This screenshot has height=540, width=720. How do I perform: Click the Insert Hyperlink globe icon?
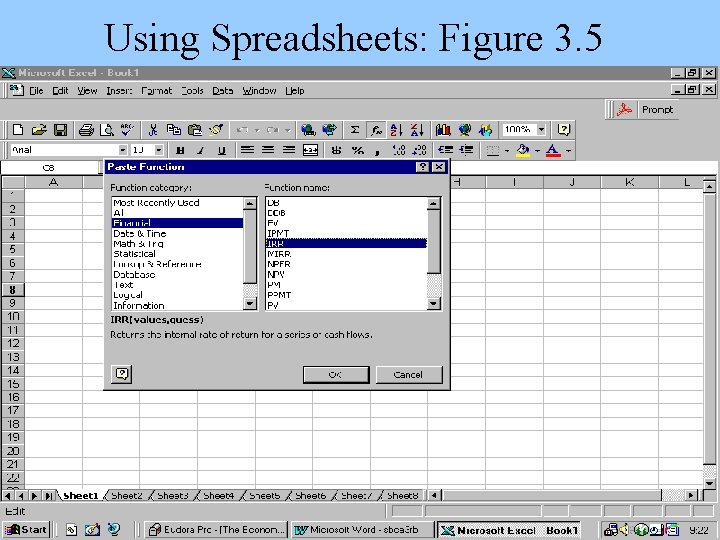(x=308, y=130)
